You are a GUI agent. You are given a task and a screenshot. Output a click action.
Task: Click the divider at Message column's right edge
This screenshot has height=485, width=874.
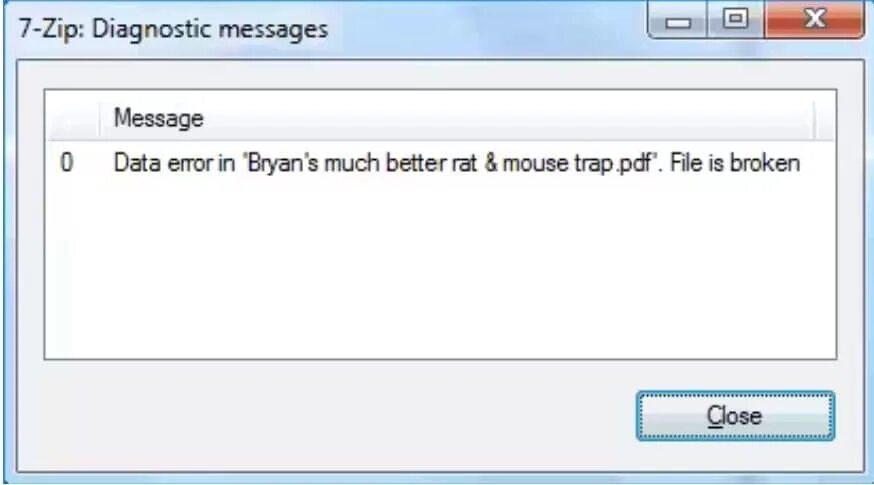(814, 118)
